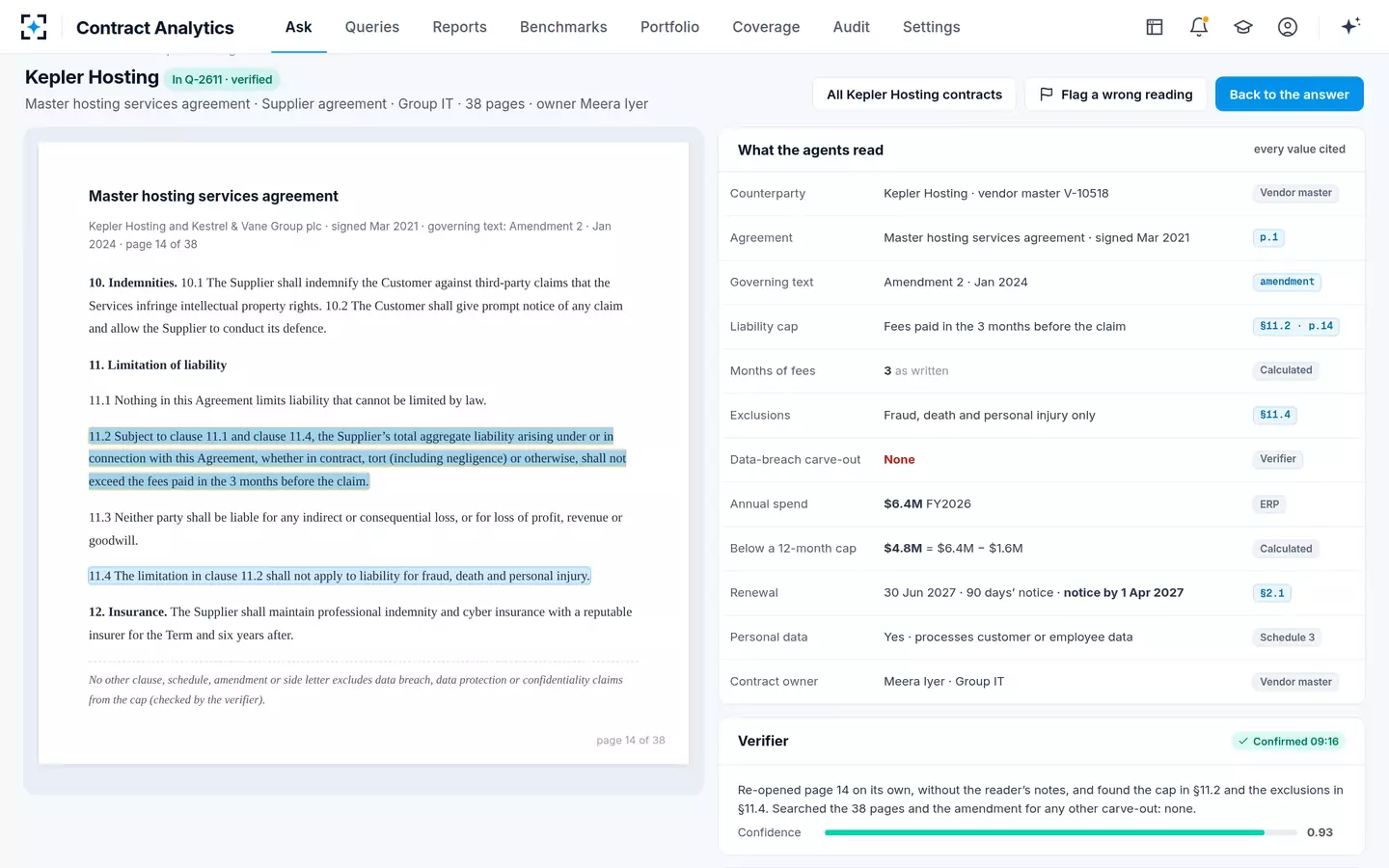Open the notifications bell
The image size is (1389, 868).
click(x=1199, y=27)
